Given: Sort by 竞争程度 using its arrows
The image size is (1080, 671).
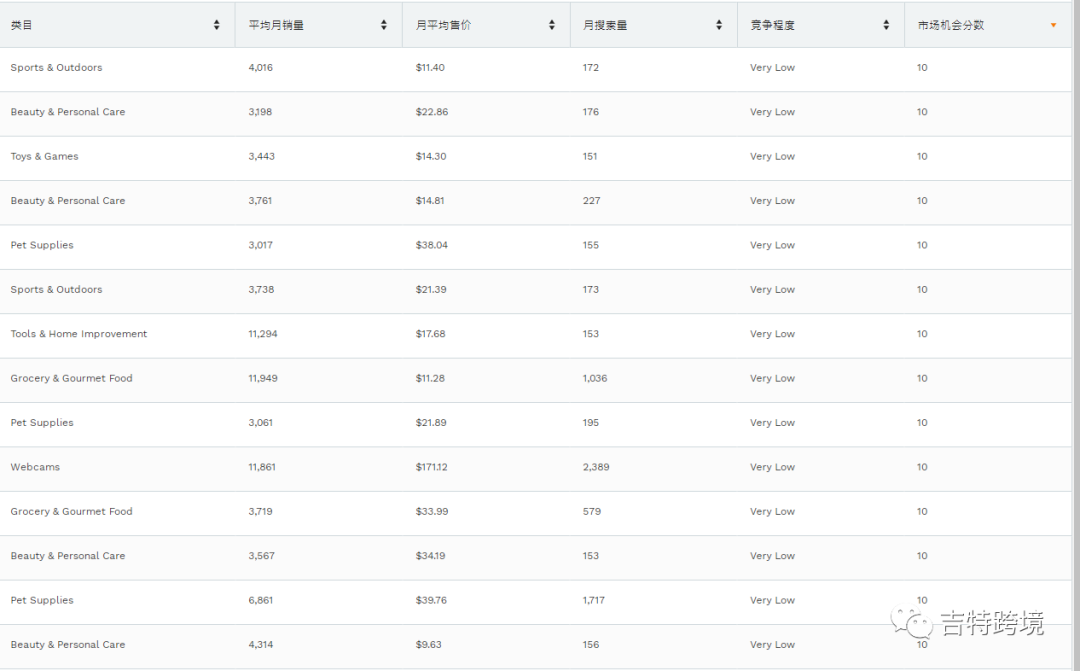Looking at the screenshot, I should coord(886,25).
